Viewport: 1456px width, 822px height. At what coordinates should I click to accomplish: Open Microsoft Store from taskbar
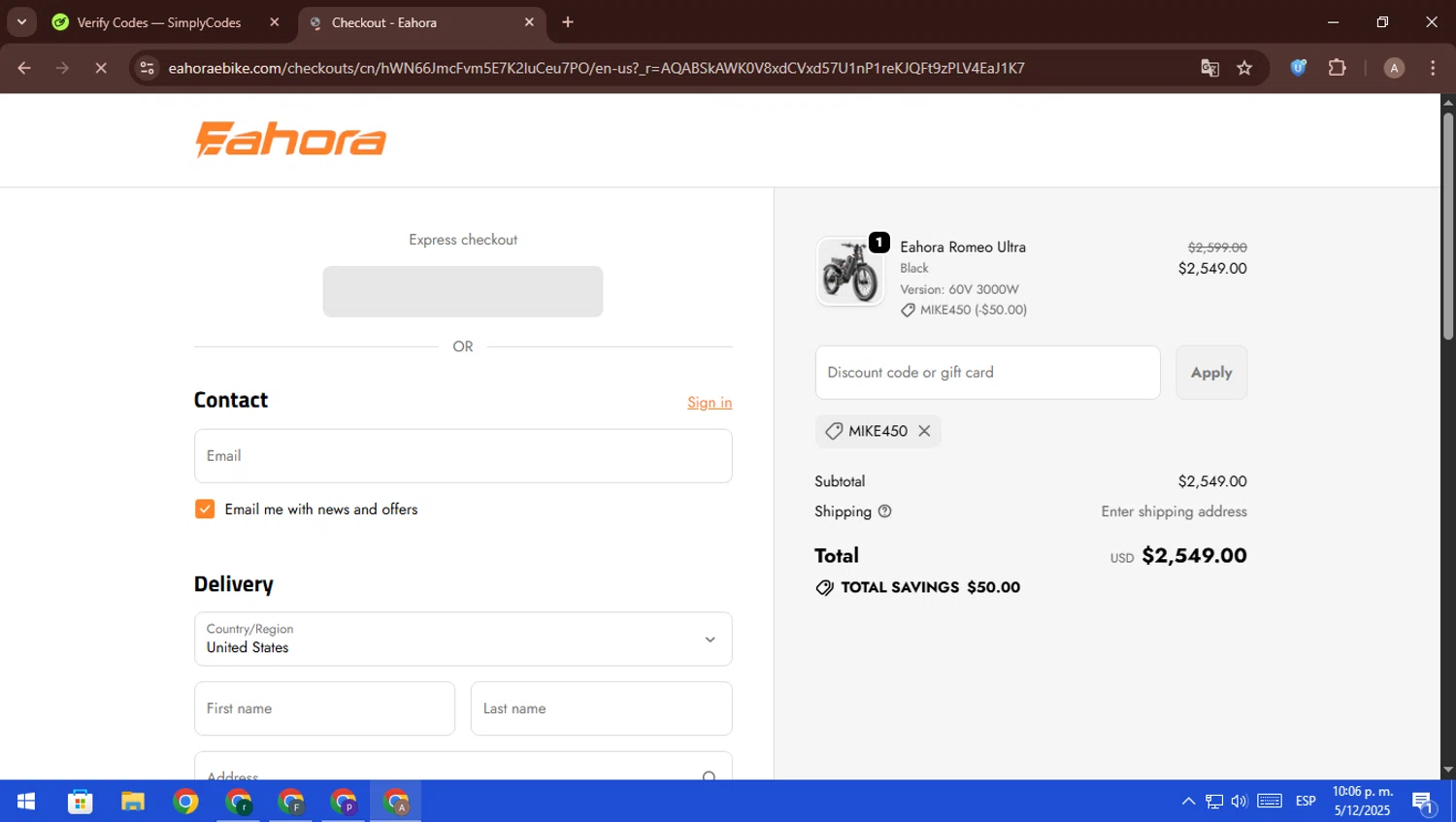point(81,802)
